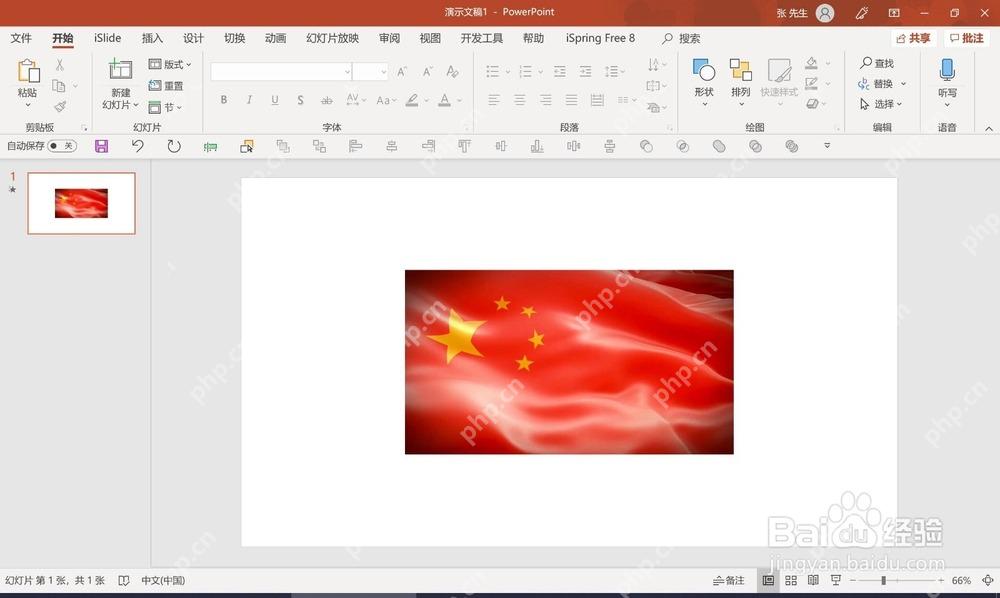The image size is (1000, 598).
Task: Click the Comments (批注) button
Action: [966, 38]
